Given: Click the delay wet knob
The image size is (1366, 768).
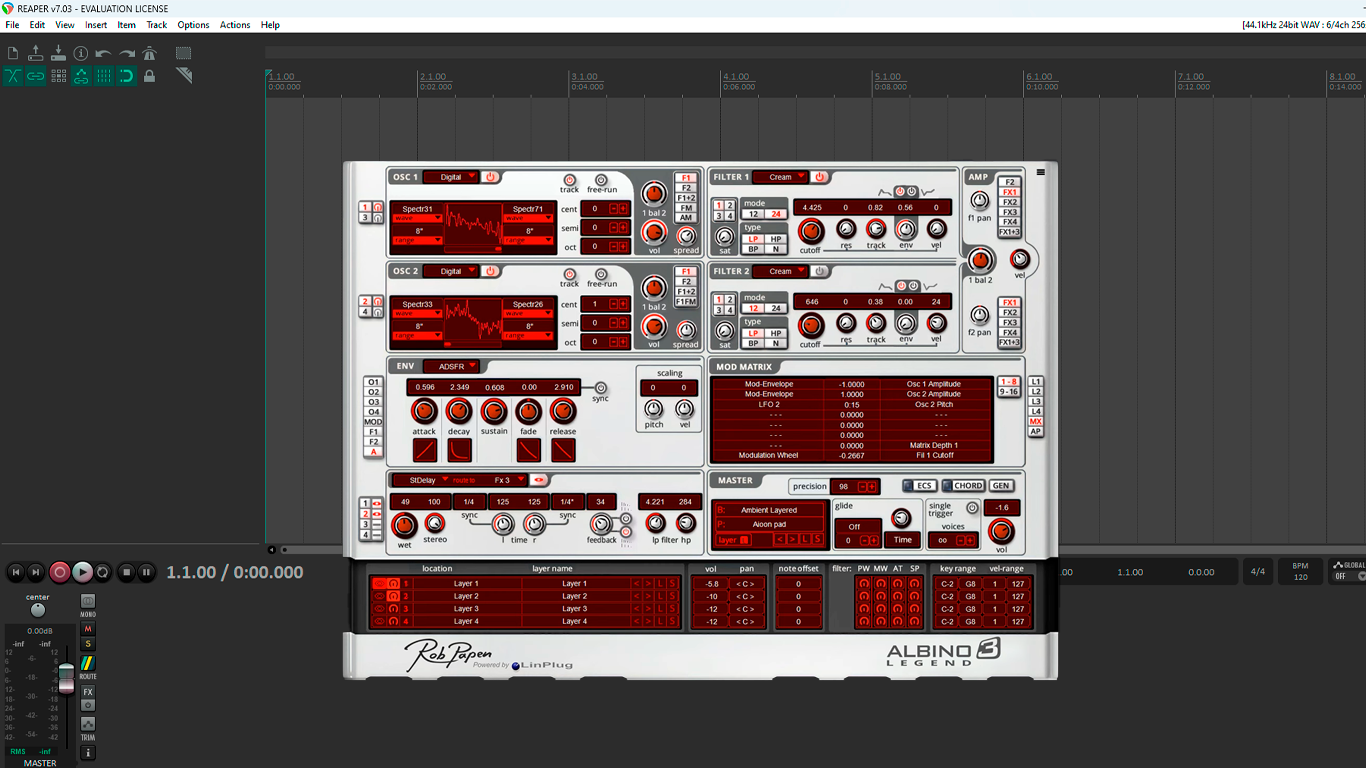Looking at the screenshot, I should 404,524.
